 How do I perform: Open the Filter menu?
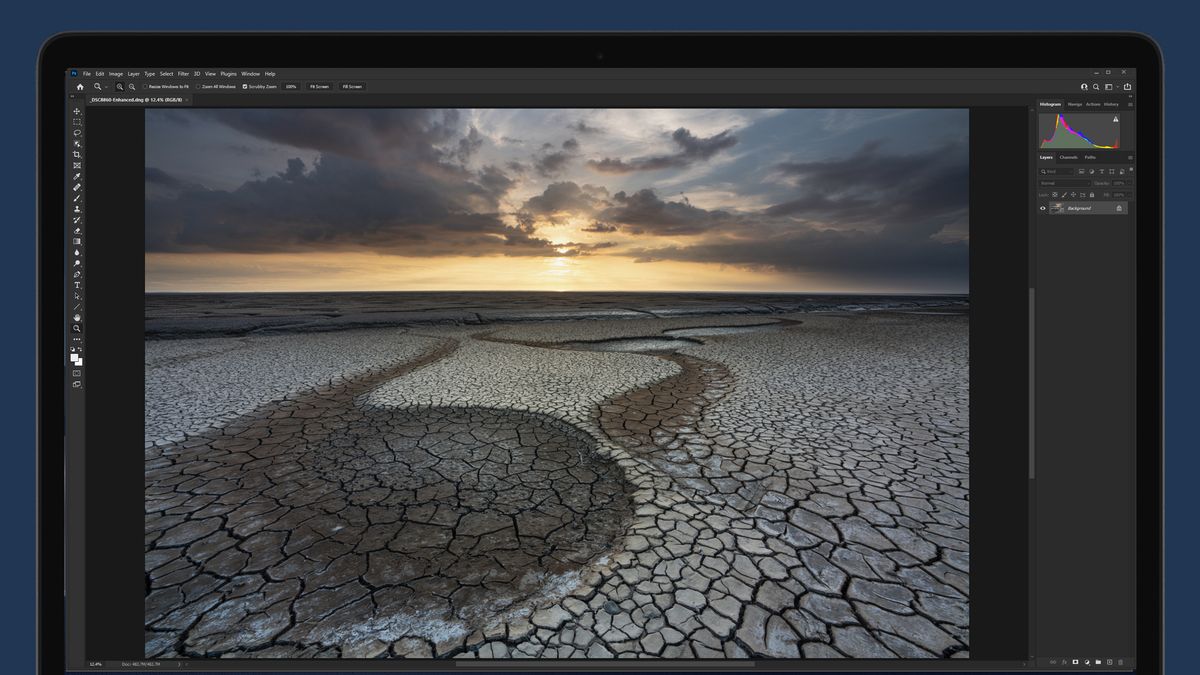pos(183,73)
